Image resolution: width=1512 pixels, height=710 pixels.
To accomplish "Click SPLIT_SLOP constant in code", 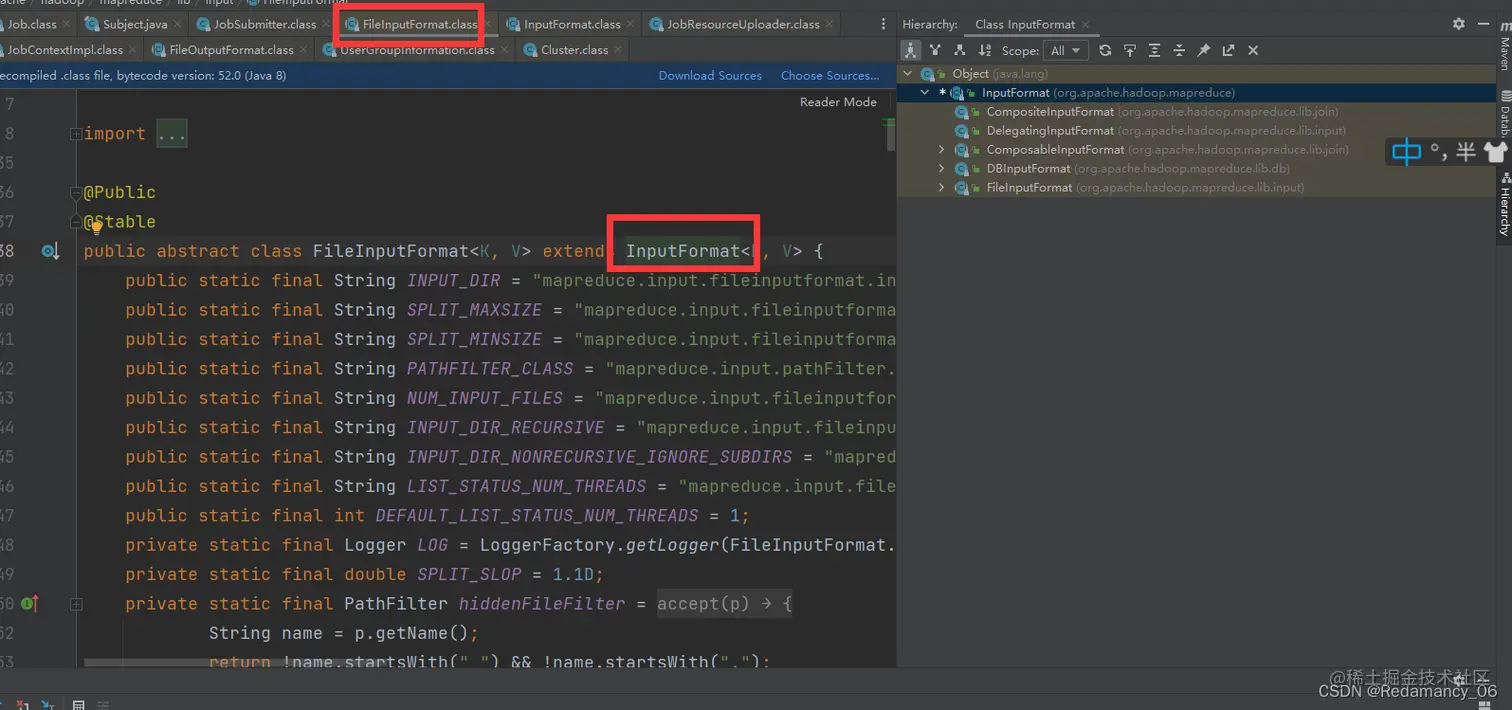I will pyautogui.click(x=469, y=575).
